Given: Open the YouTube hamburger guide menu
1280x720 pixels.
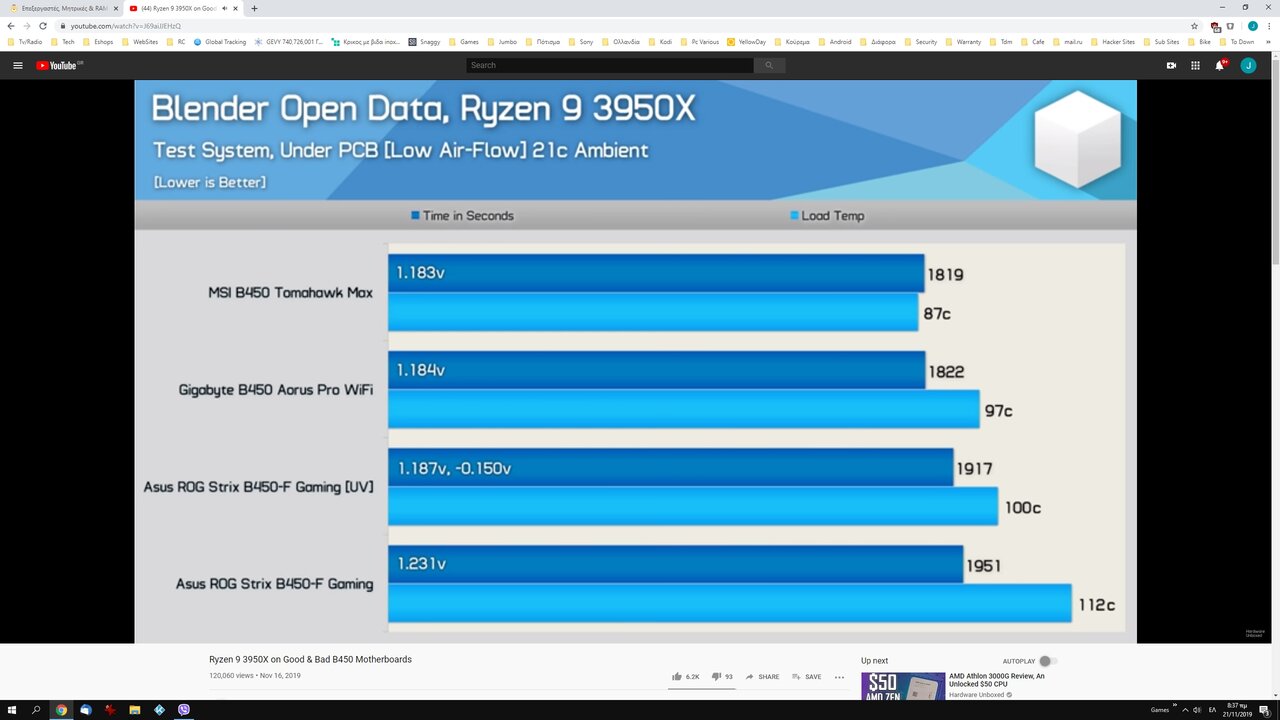Looking at the screenshot, I should point(18,65).
